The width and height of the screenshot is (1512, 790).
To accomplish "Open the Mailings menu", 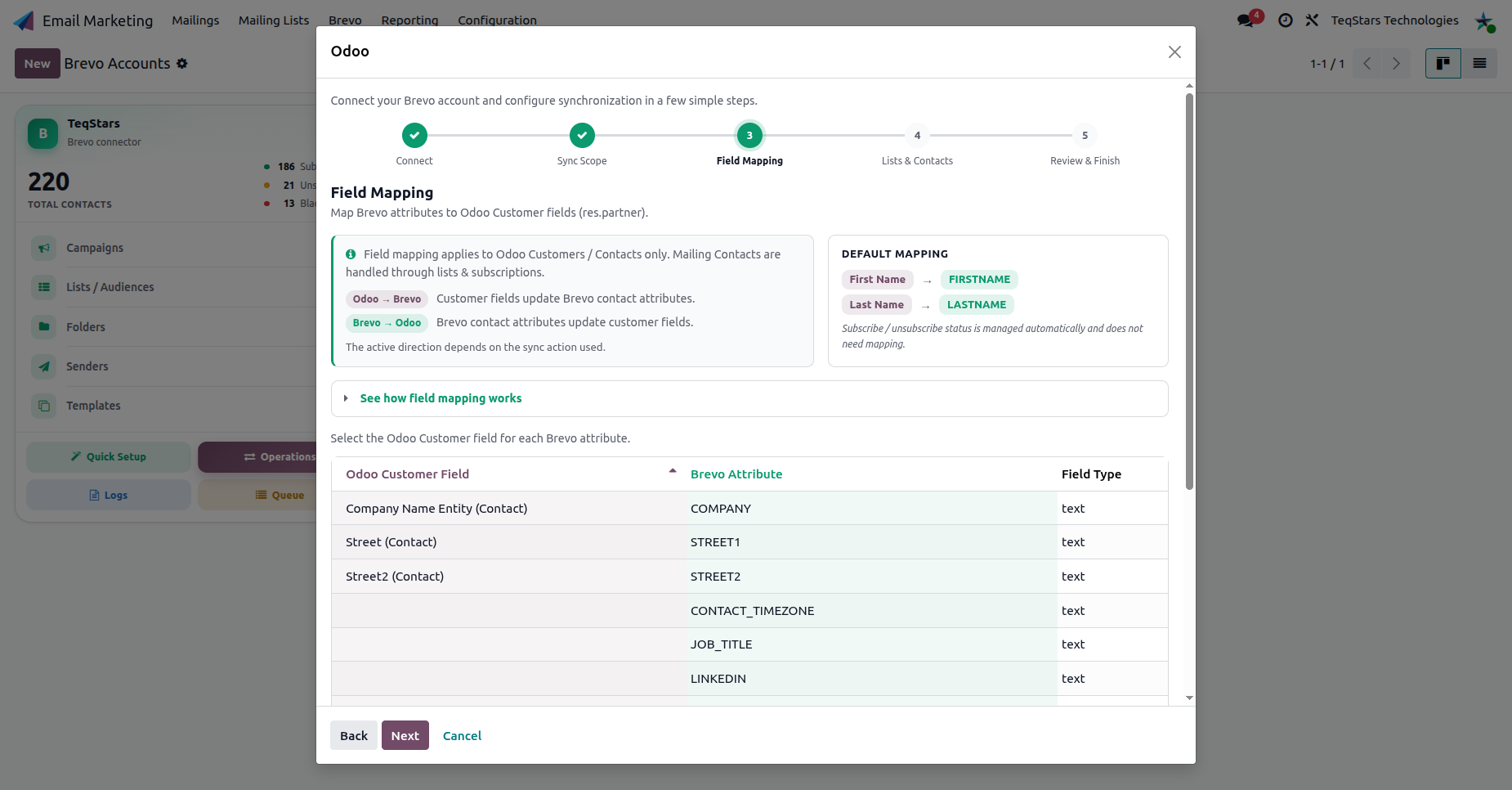I will [195, 20].
